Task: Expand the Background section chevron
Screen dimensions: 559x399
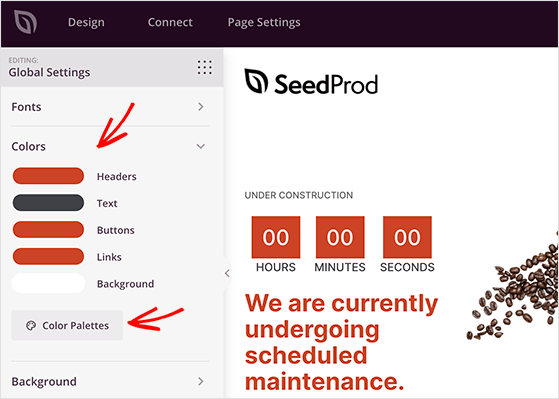Action: pos(201,381)
